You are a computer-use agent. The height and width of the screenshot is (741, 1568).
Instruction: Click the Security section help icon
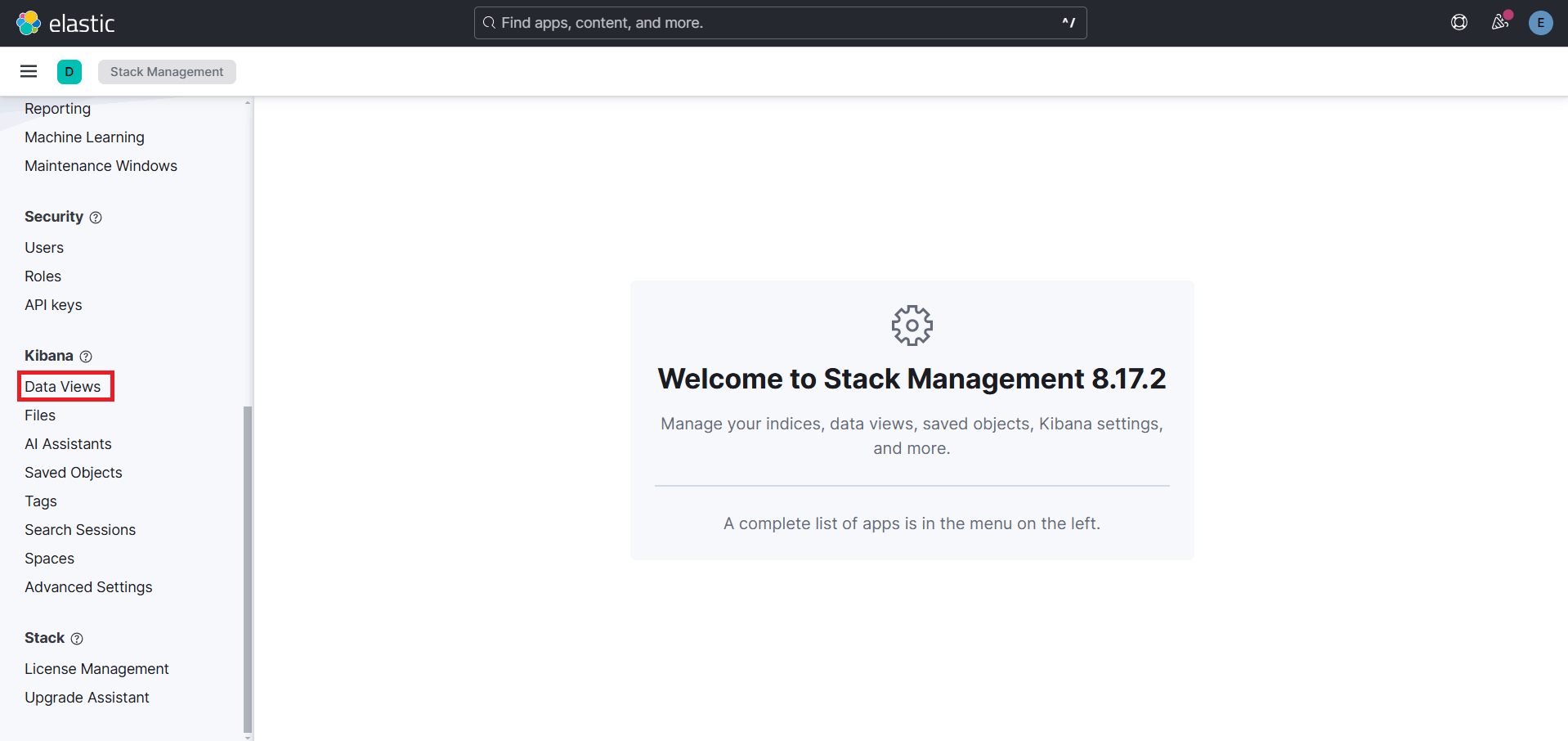96,218
